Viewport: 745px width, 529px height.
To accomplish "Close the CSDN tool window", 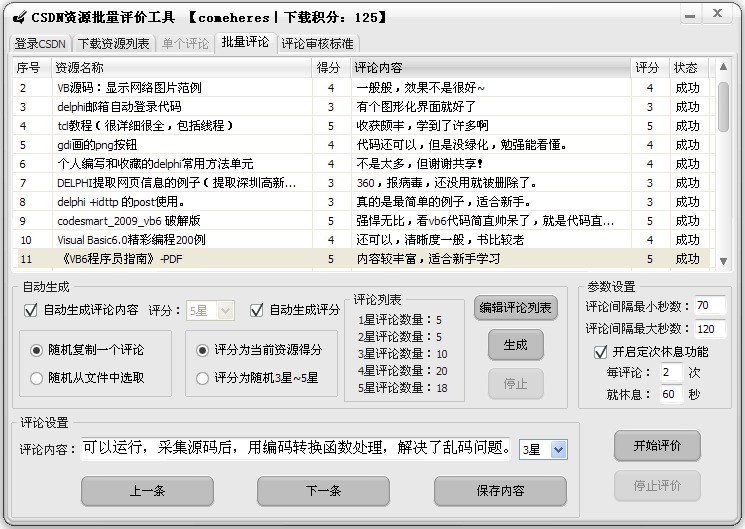I will [x=717, y=14].
